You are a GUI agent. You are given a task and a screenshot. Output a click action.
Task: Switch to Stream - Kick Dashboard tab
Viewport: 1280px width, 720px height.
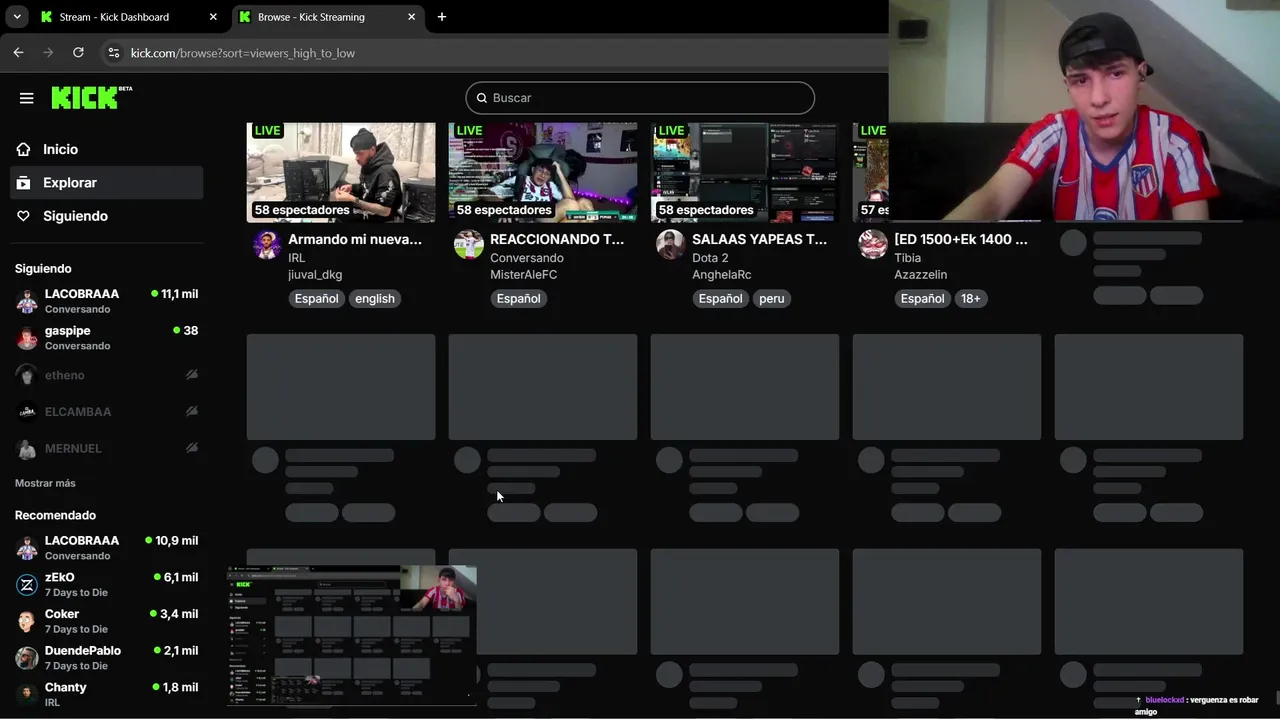[128, 17]
